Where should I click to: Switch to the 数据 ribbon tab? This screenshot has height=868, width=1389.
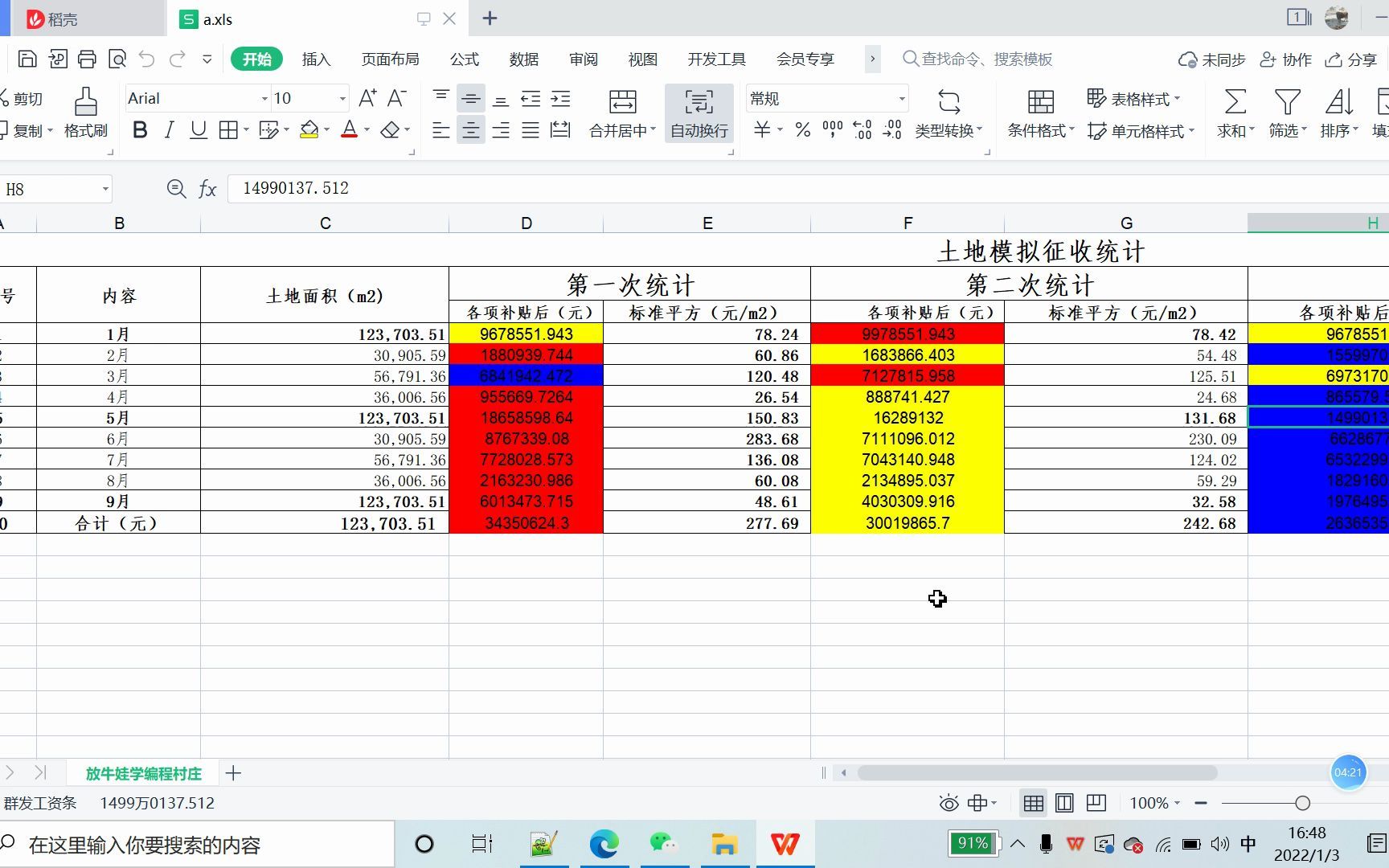coord(523,59)
